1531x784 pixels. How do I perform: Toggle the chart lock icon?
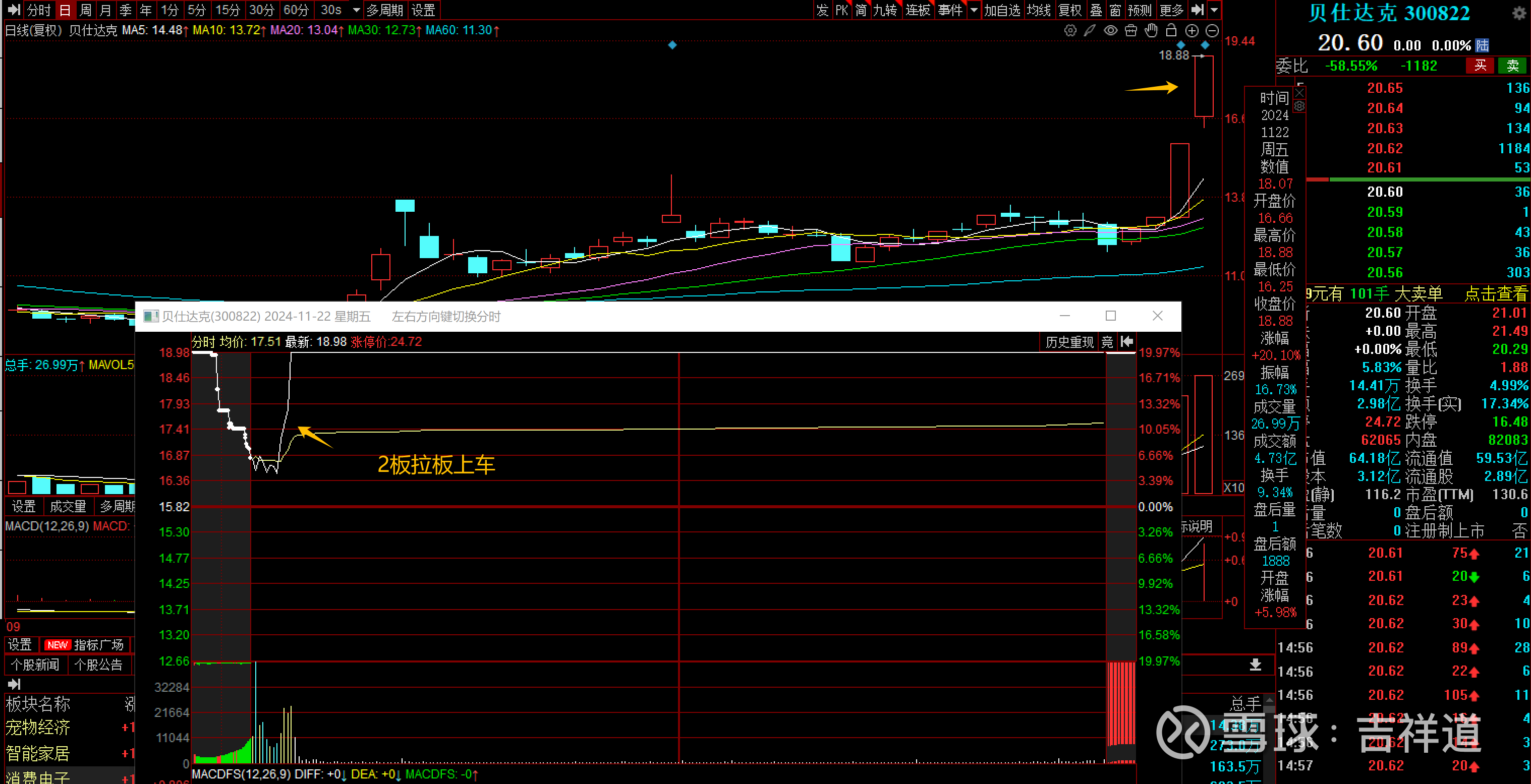pyautogui.click(x=1171, y=30)
